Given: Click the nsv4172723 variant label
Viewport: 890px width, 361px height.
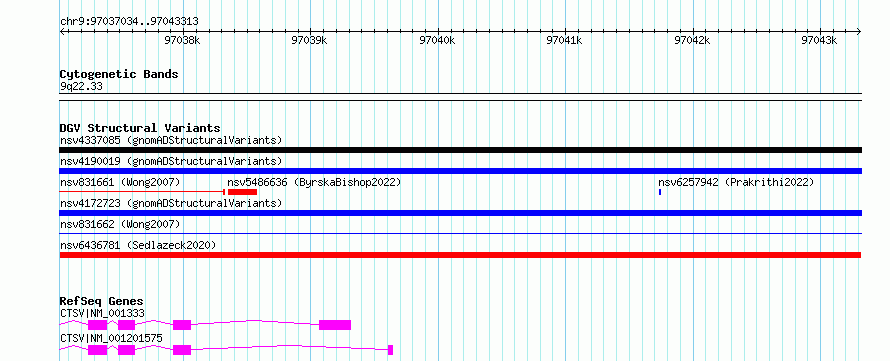Looking at the screenshot, I should pos(171,203).
